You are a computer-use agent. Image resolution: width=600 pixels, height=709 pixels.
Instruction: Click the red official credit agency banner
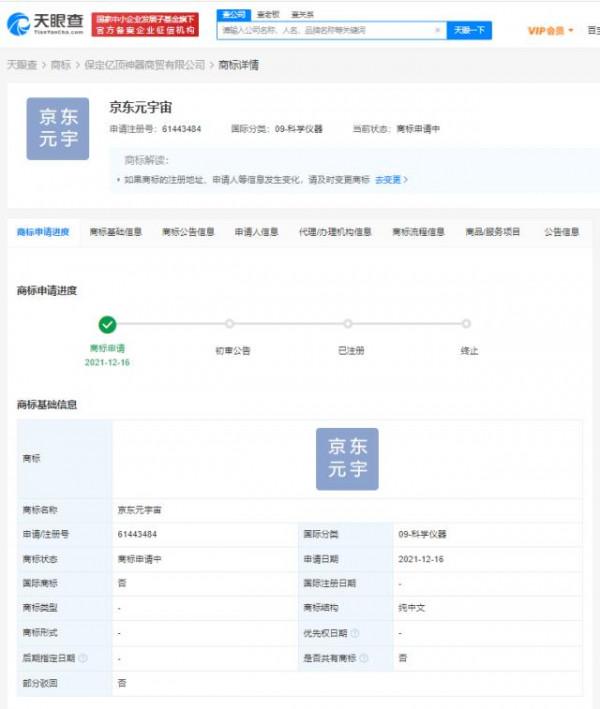(x=145, y=24)
